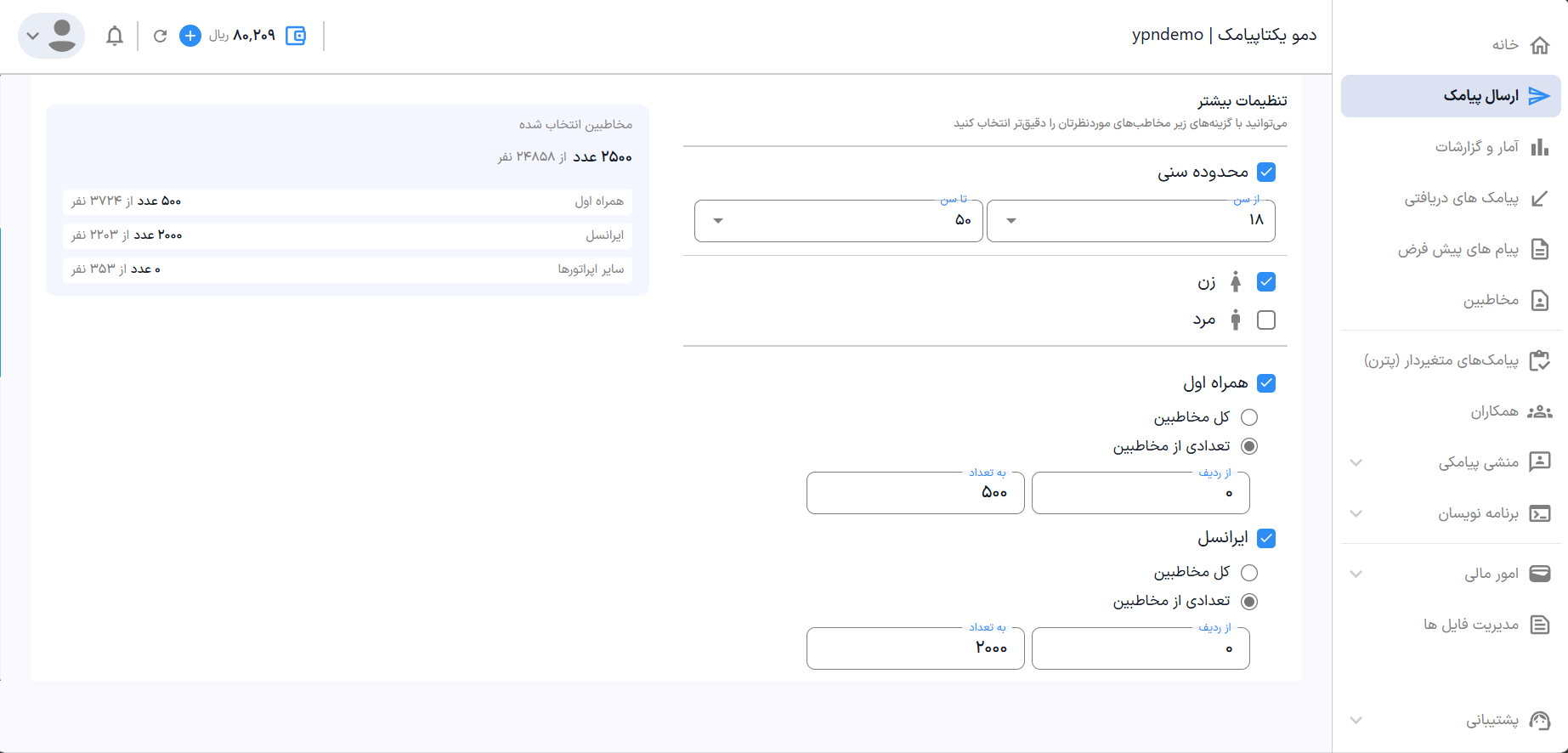
Task: Click the refresh balance icon
Action: 160,36
